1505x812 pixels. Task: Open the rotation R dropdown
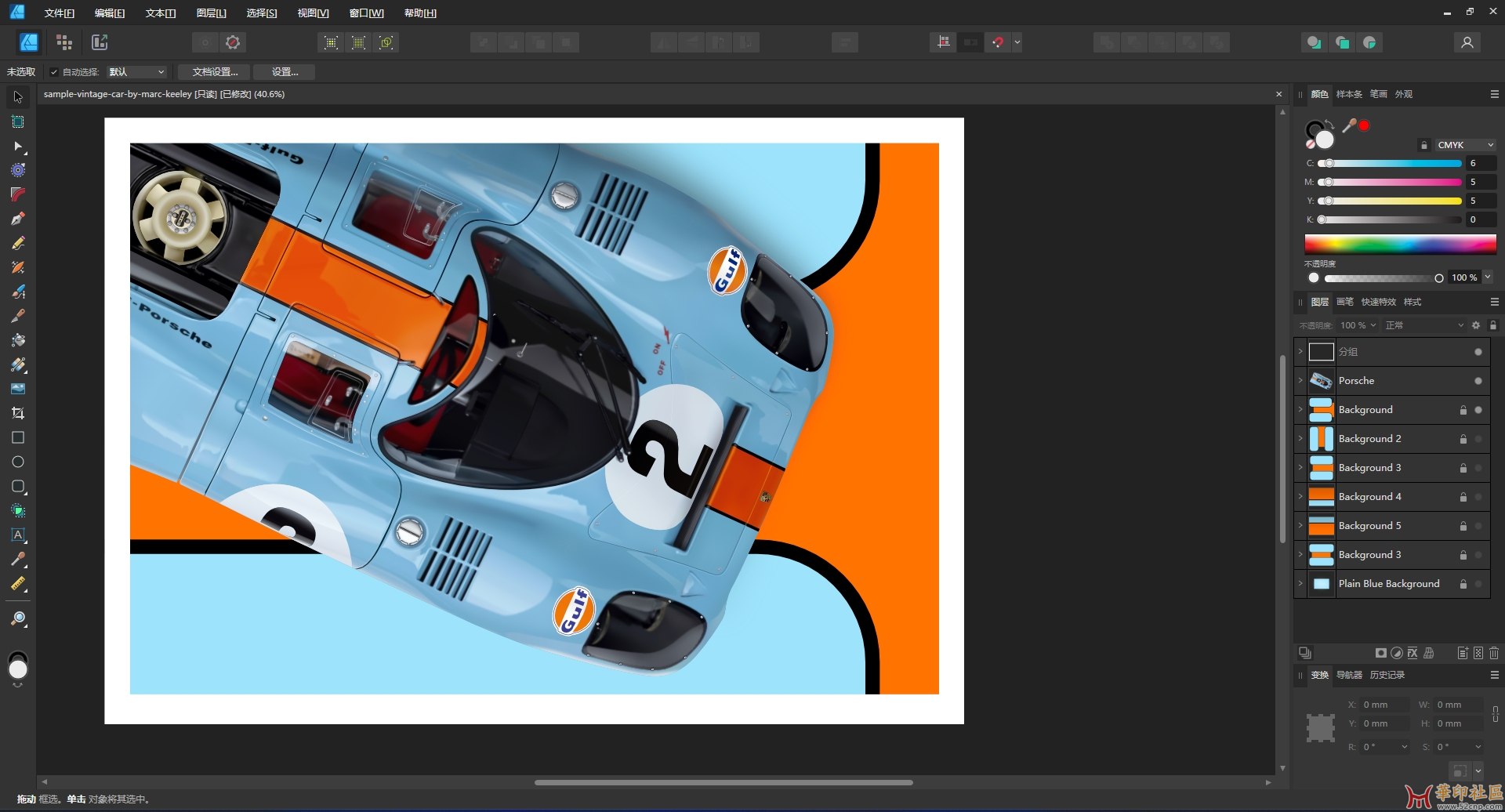point(1404,747)
